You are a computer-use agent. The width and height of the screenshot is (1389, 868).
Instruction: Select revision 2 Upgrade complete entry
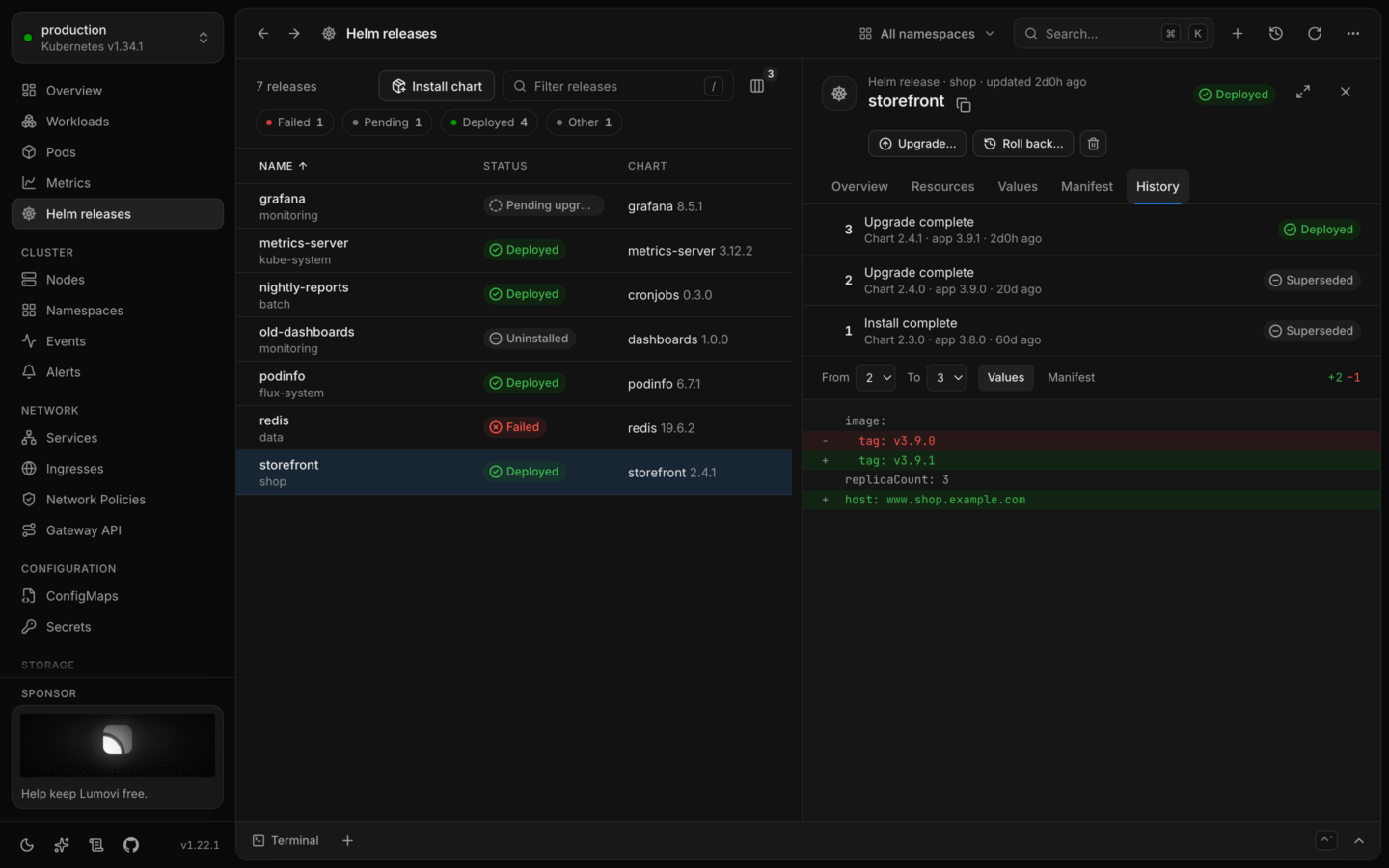click(1092, 280)
